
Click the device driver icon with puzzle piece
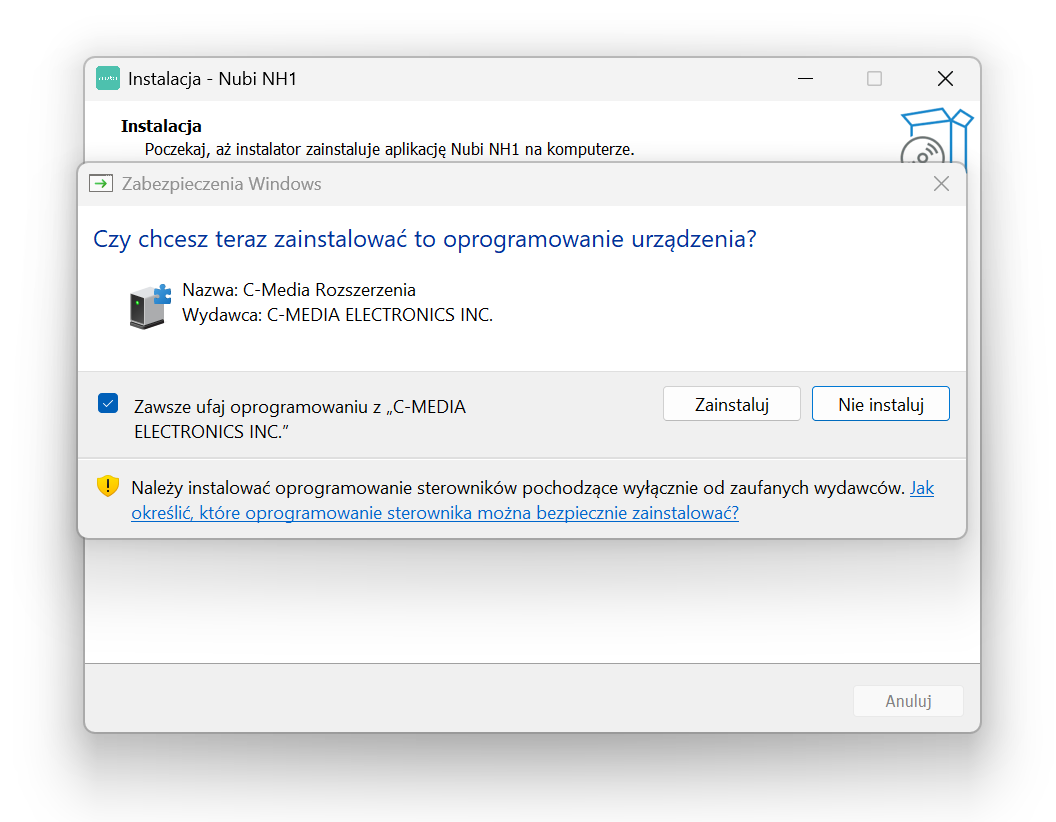(150, 307)
